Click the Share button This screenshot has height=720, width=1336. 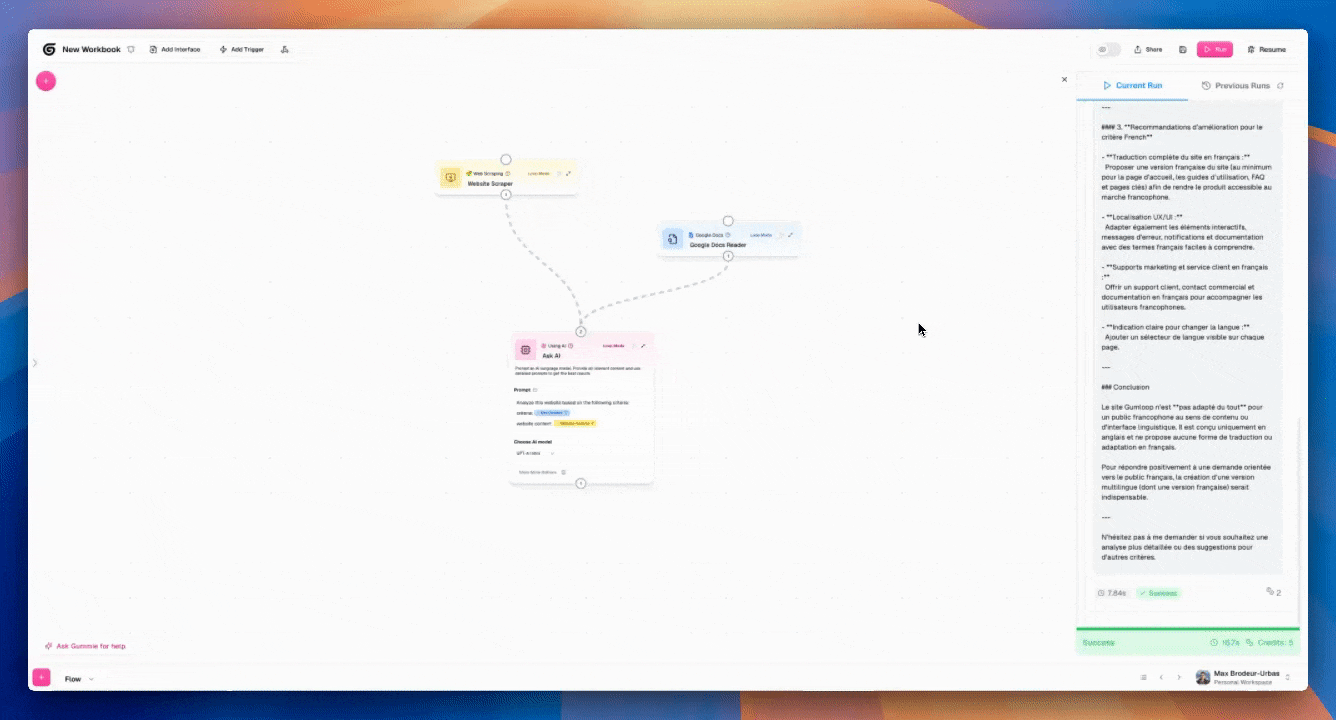click(1148, 49)
